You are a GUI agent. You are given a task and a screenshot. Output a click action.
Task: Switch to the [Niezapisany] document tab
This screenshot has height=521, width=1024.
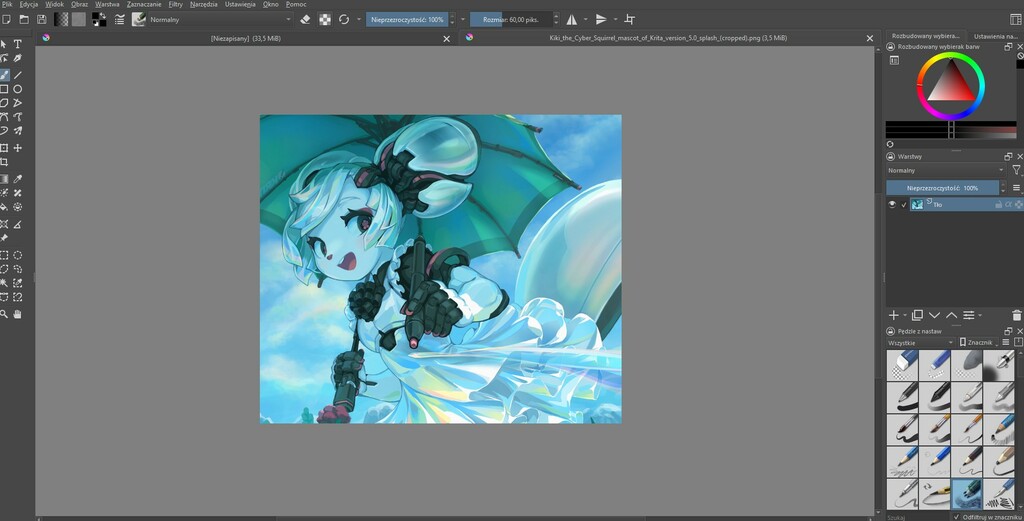(246, 39)
